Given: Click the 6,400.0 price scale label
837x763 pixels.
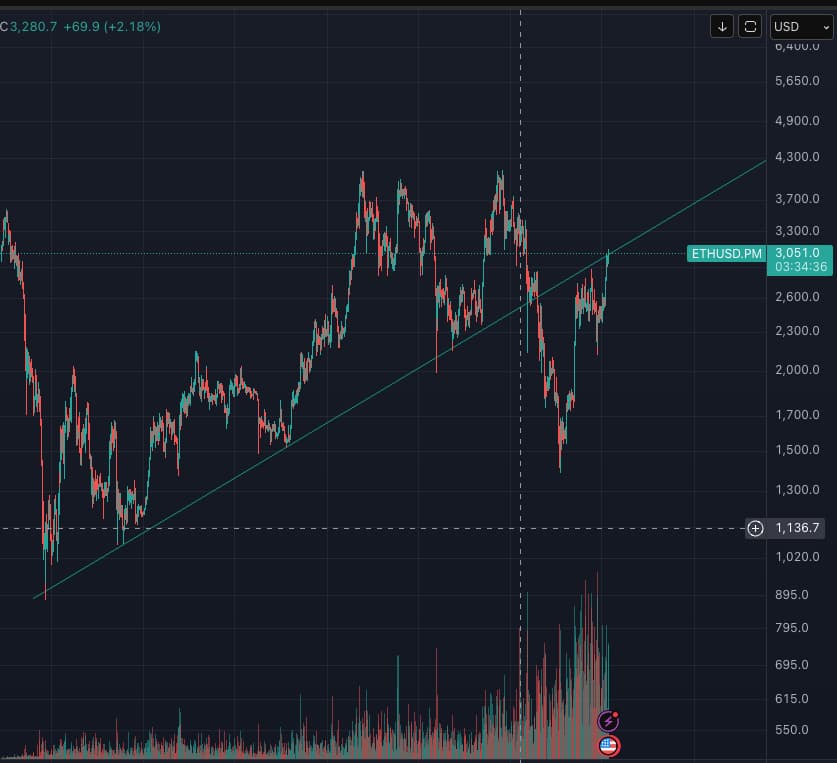Looking at the screenshot, I should [x=797, y=46].
